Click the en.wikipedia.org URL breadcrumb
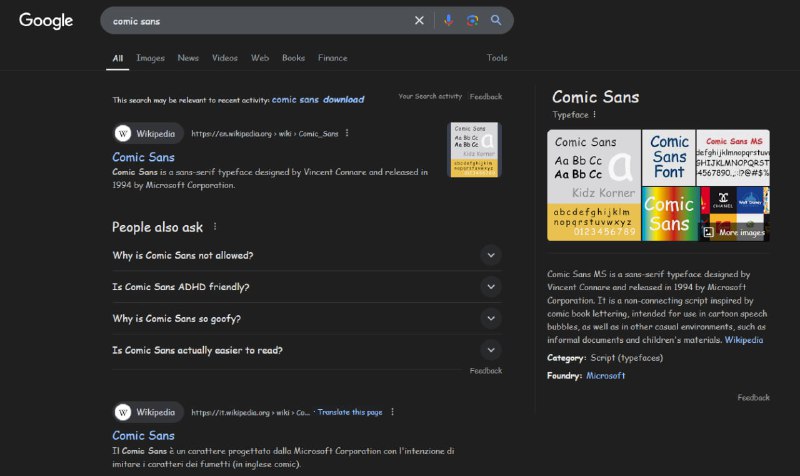800x476 pixels. [265, 134]
